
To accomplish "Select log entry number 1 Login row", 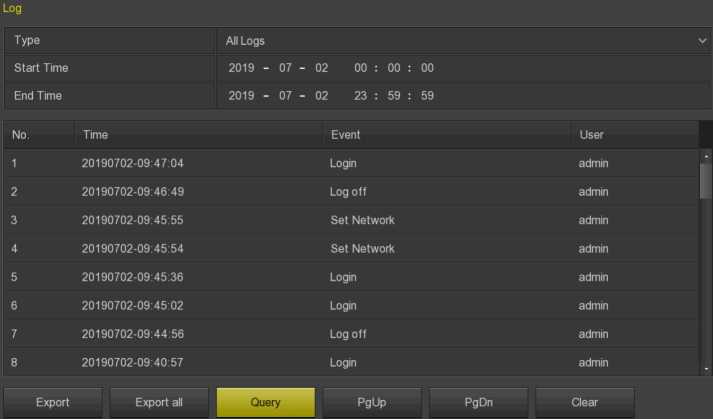I will click(x=350, y=163).
